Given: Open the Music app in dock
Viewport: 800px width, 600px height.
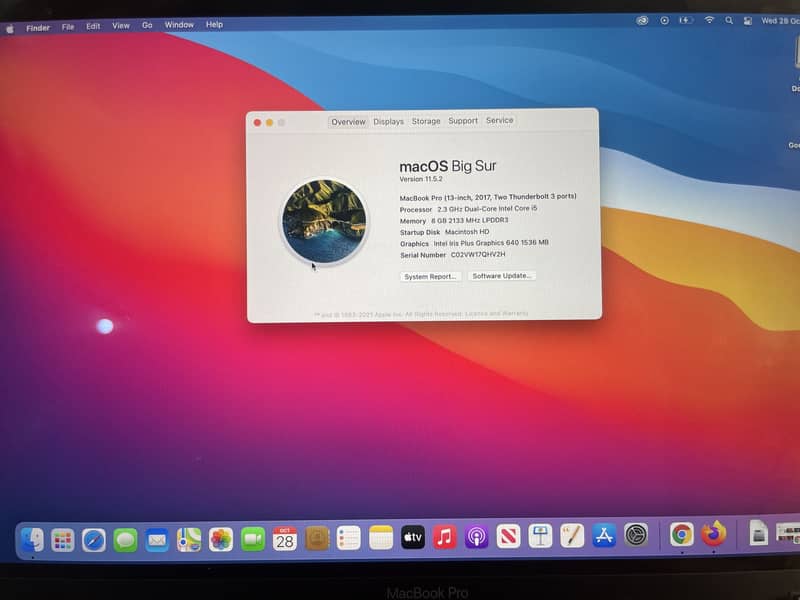Looking at the screenshot, I should (x=445, y=537).
